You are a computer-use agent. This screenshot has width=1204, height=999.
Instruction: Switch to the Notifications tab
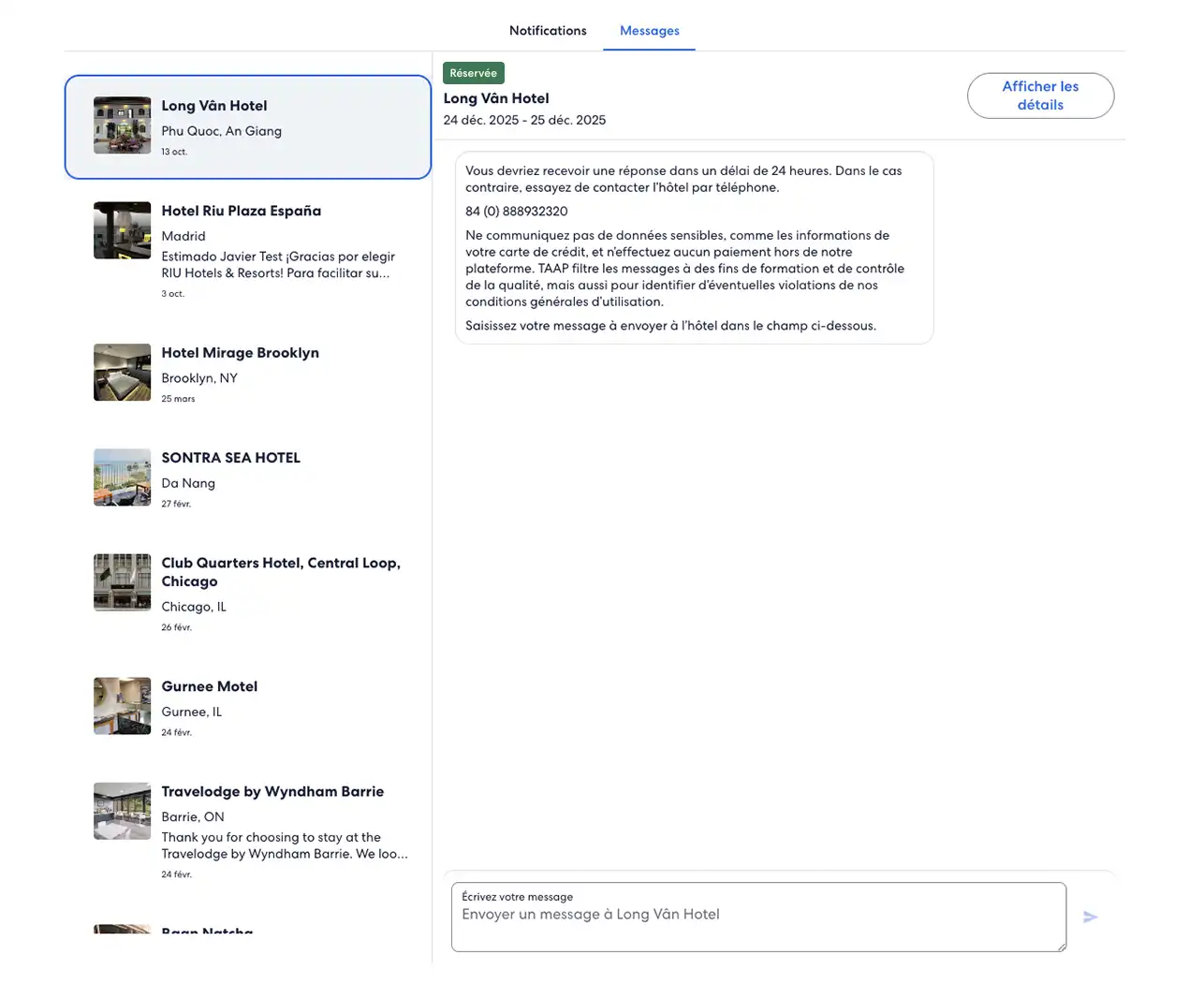[548, 31]
